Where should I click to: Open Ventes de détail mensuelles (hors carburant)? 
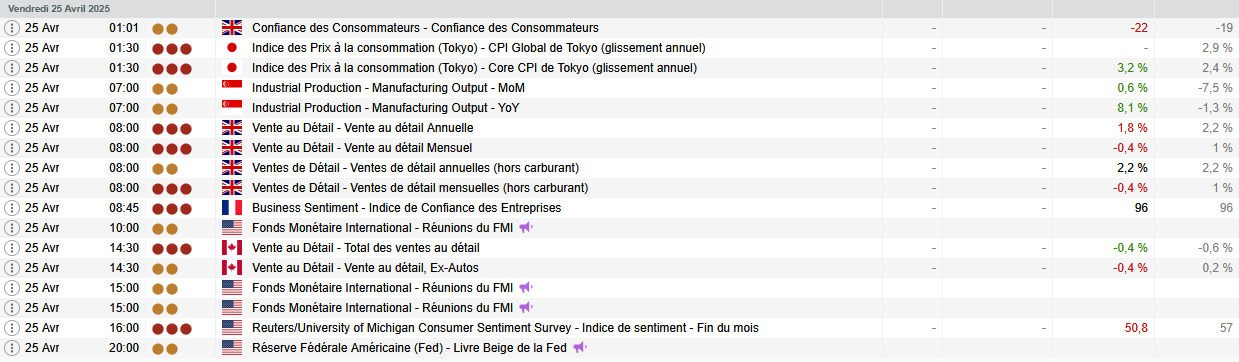coord(420,188)
